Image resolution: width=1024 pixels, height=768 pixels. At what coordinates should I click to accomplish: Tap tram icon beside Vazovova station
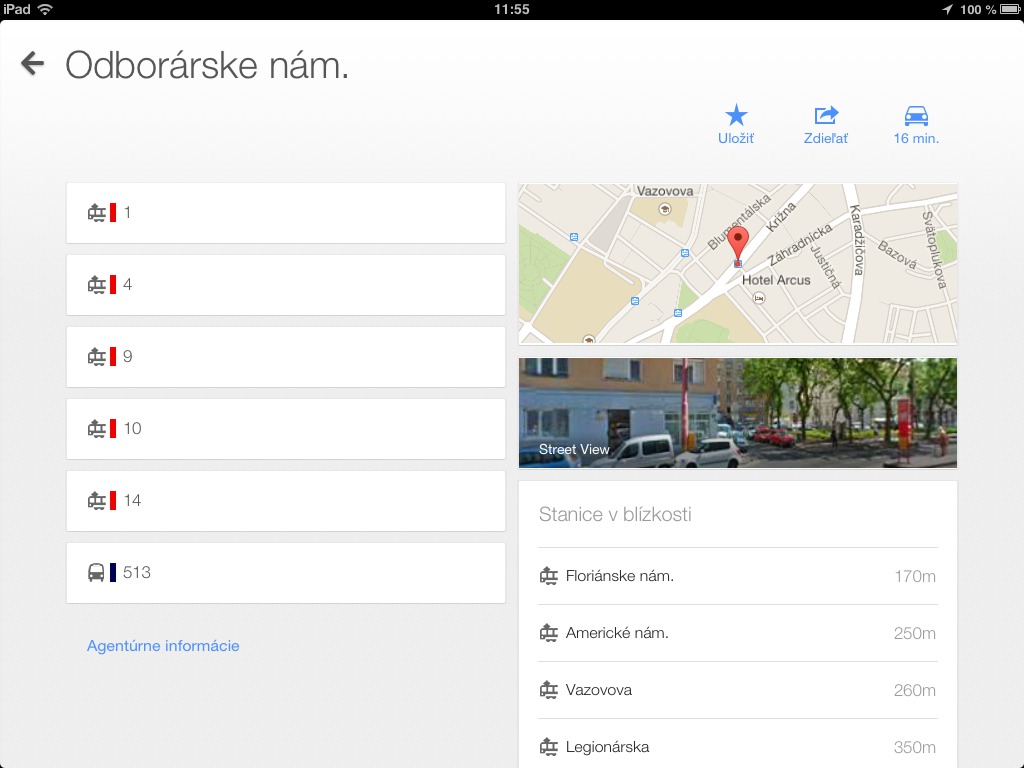pyautogui.click(x=549, y=690)
